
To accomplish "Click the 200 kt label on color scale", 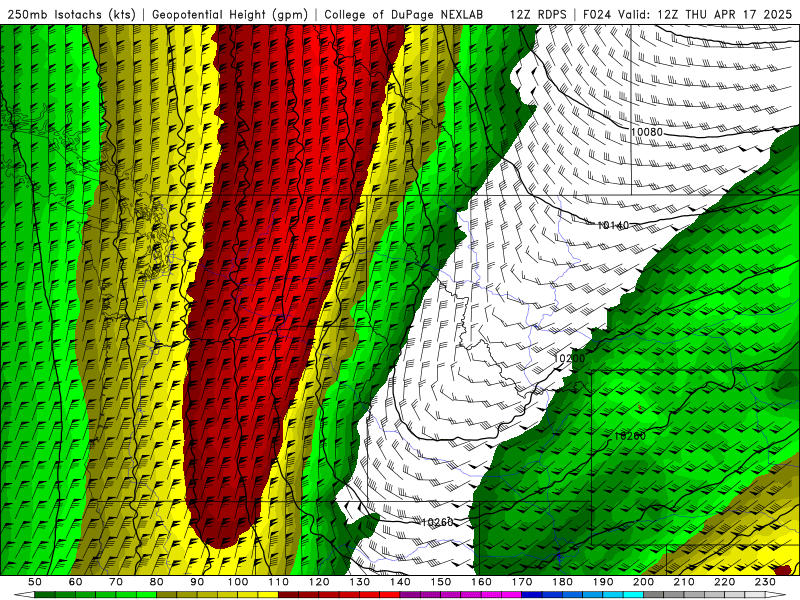I will [x=644, y=582].
